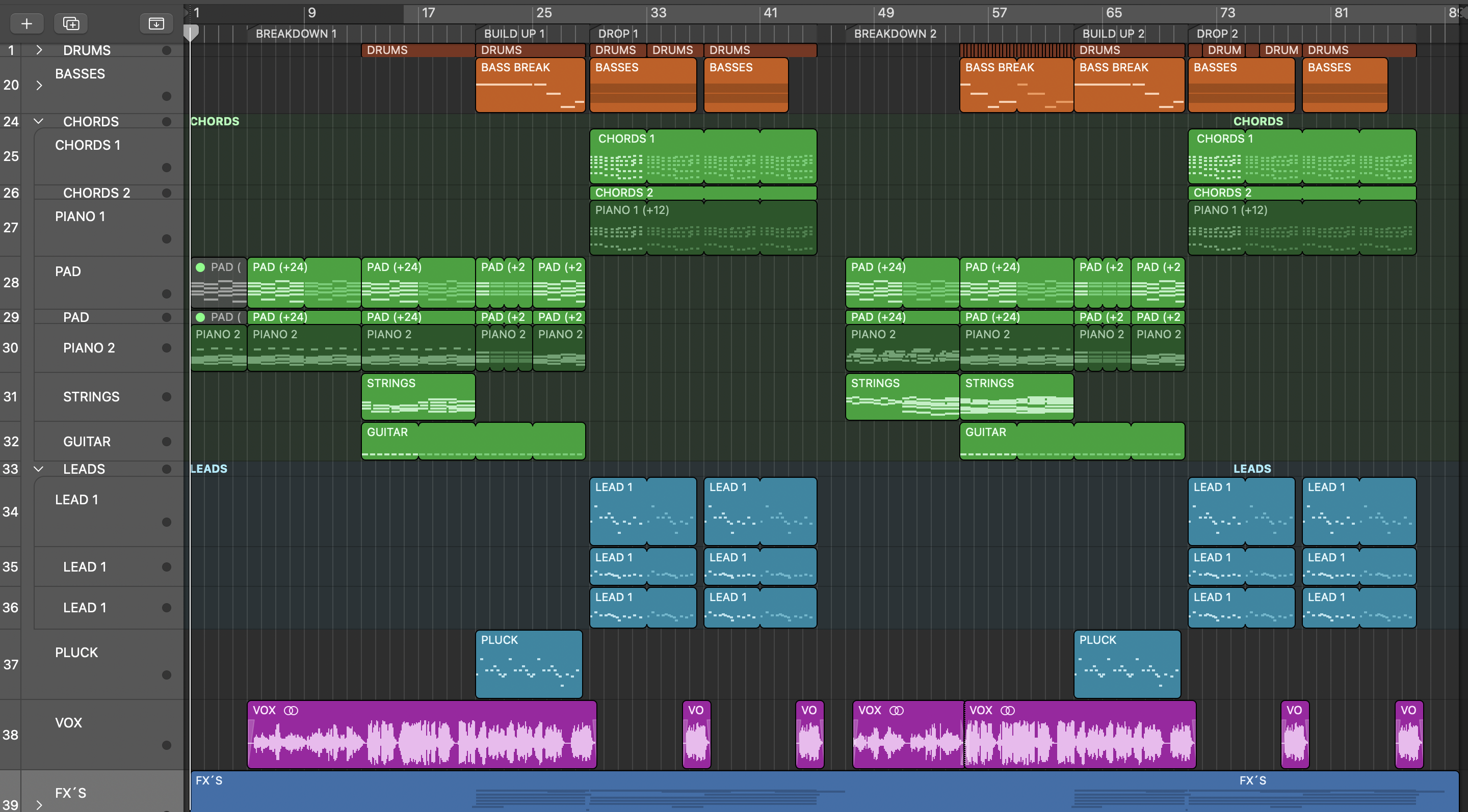
Task: Click the green dot on lower PAD region
Action: pos(200,317)
